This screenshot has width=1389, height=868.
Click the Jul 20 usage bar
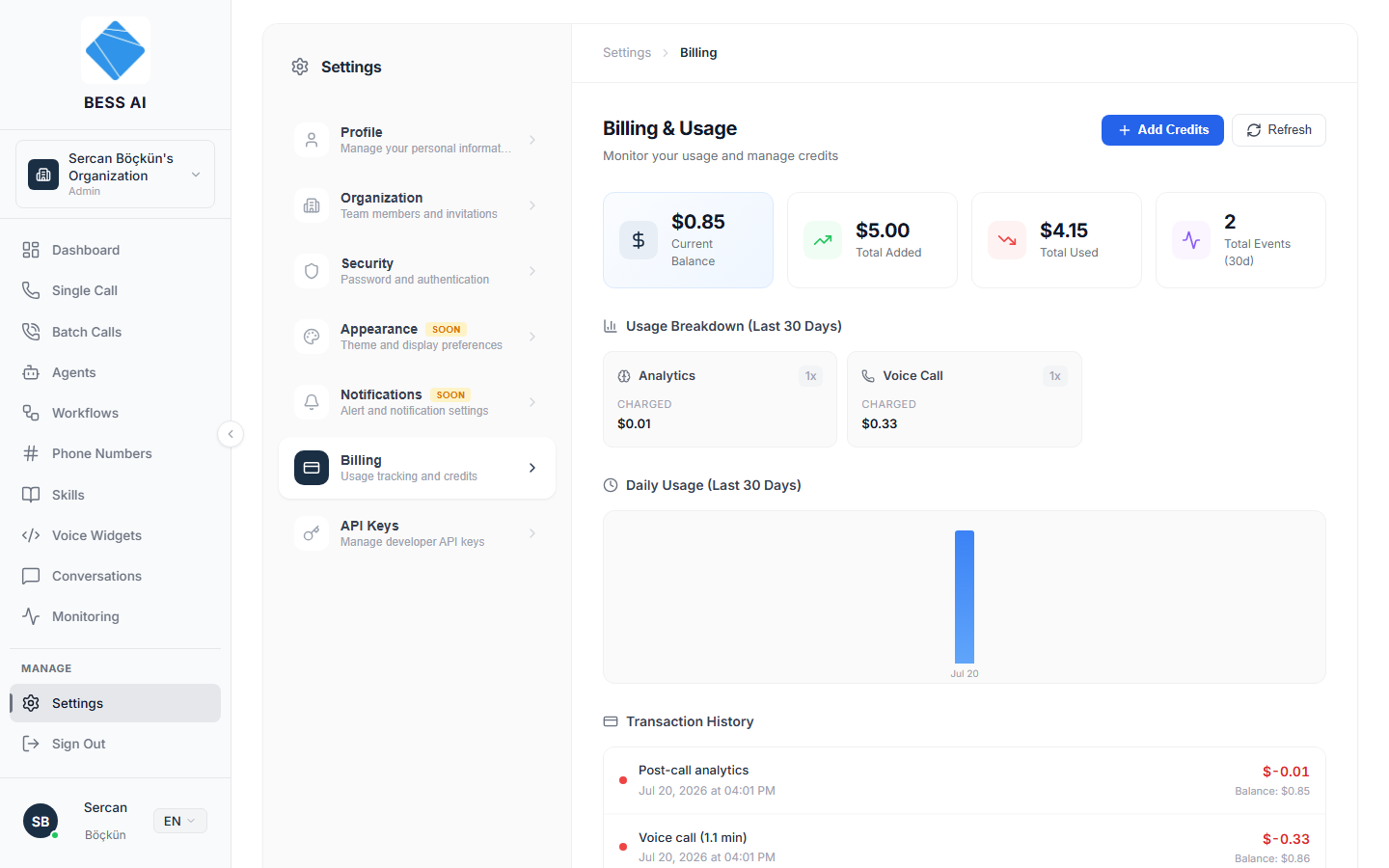965,597
